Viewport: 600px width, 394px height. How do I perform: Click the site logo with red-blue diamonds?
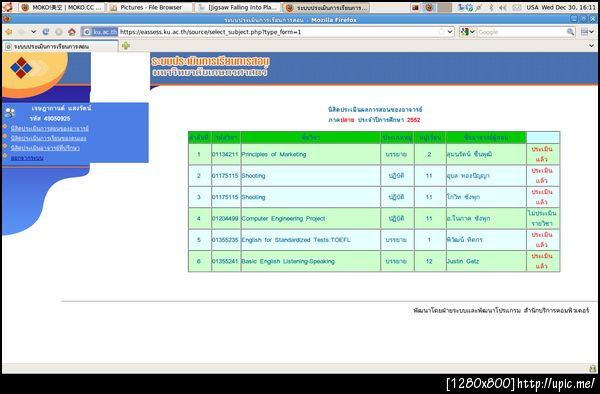click(21, 68)
